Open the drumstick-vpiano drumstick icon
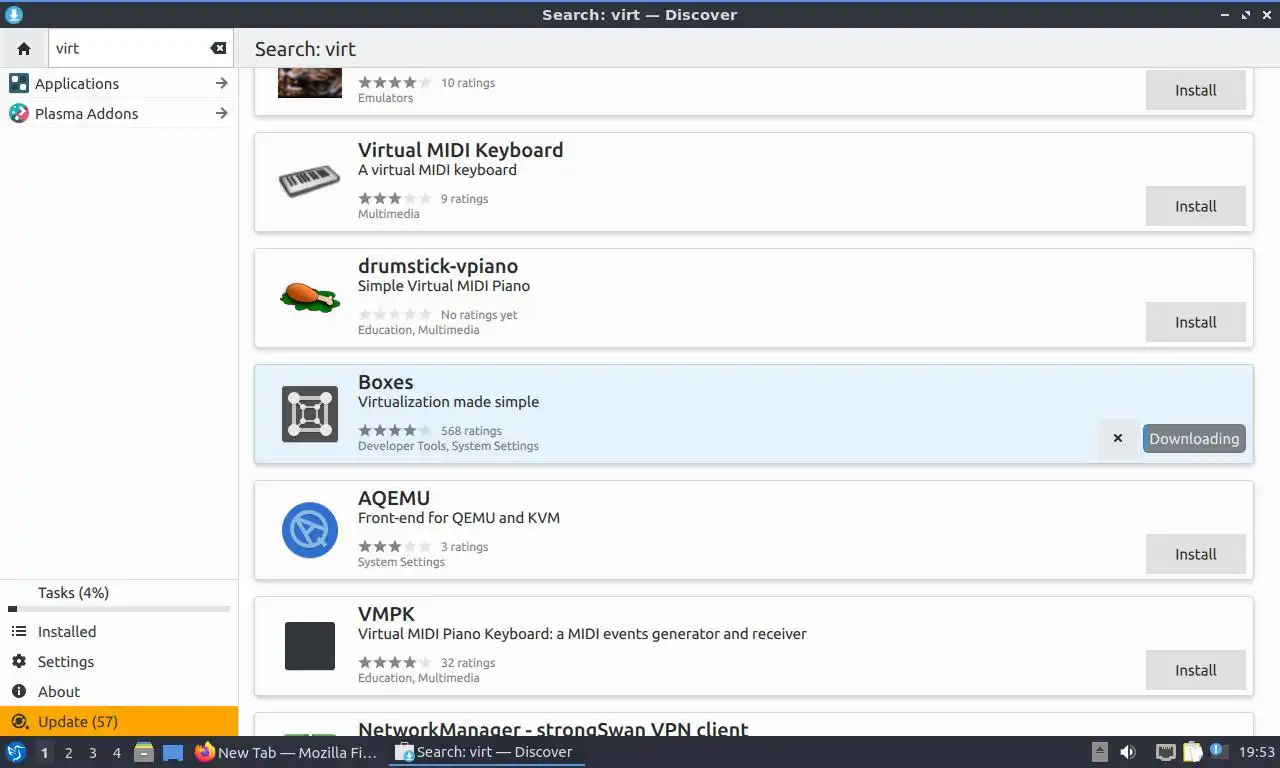Image resolution: width=1280 pixels, height=768 pixels. click(309, 298)
